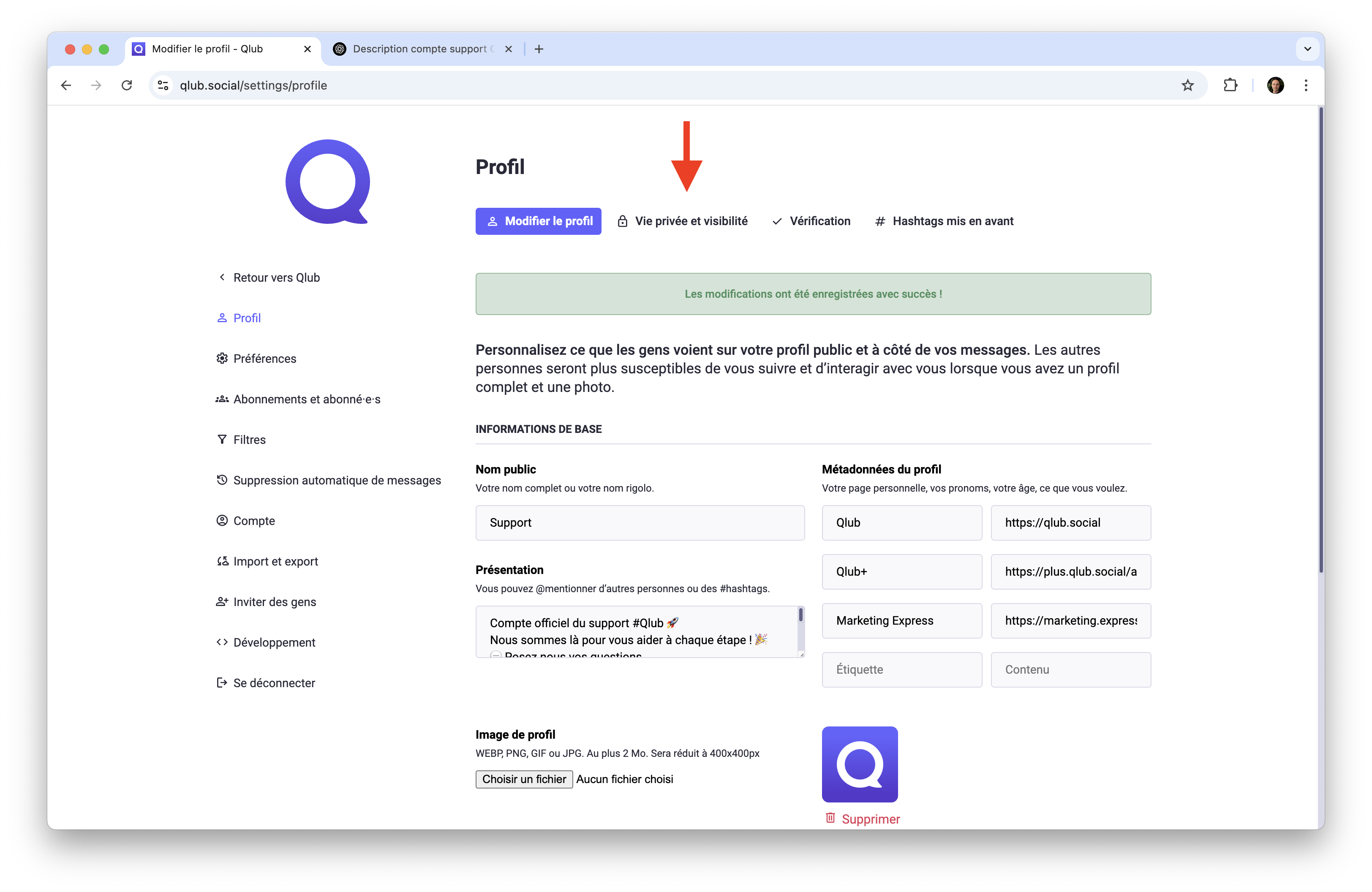Viewport: 1372px width, 892px height.
Task: Edit the https://marketing.express content field
Action: 1070,620
